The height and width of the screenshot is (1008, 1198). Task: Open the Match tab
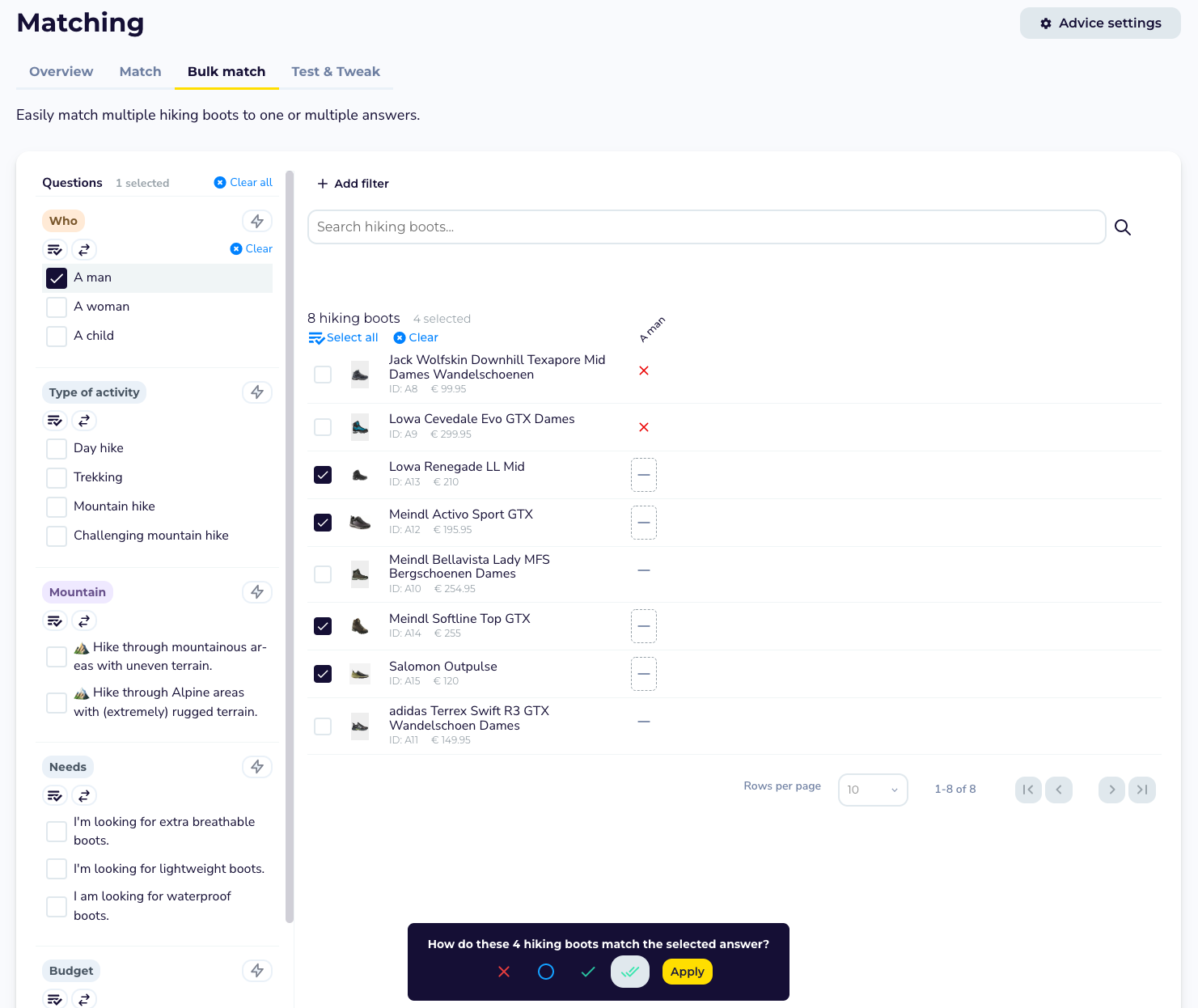tap(140, 71)
